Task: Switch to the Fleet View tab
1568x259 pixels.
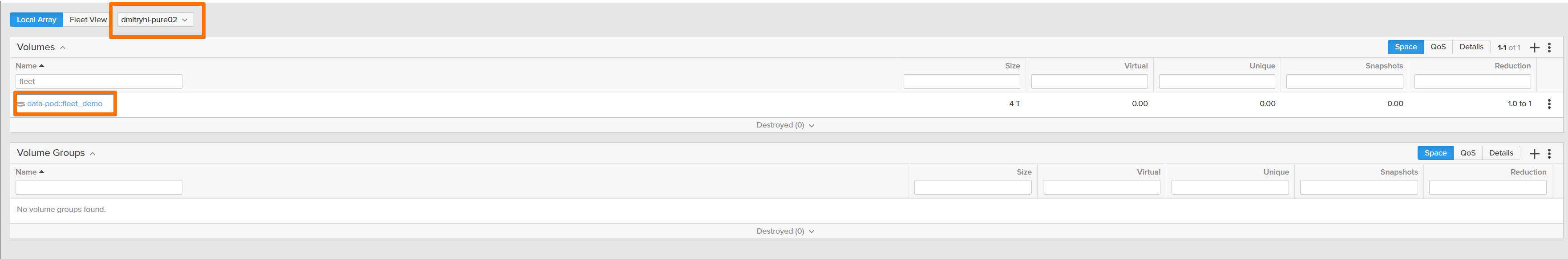Action: (x=88, y=19)
